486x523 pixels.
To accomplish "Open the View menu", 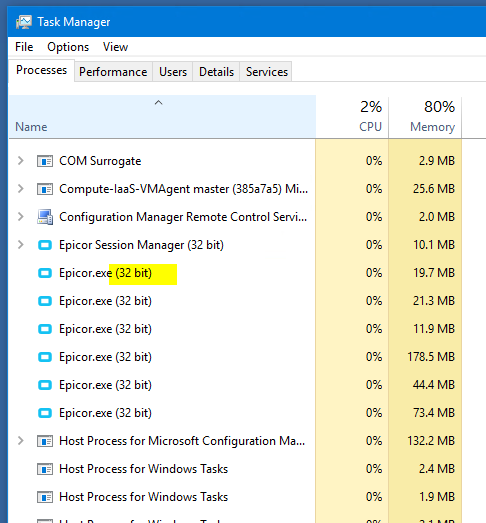I will coord(115,47).
